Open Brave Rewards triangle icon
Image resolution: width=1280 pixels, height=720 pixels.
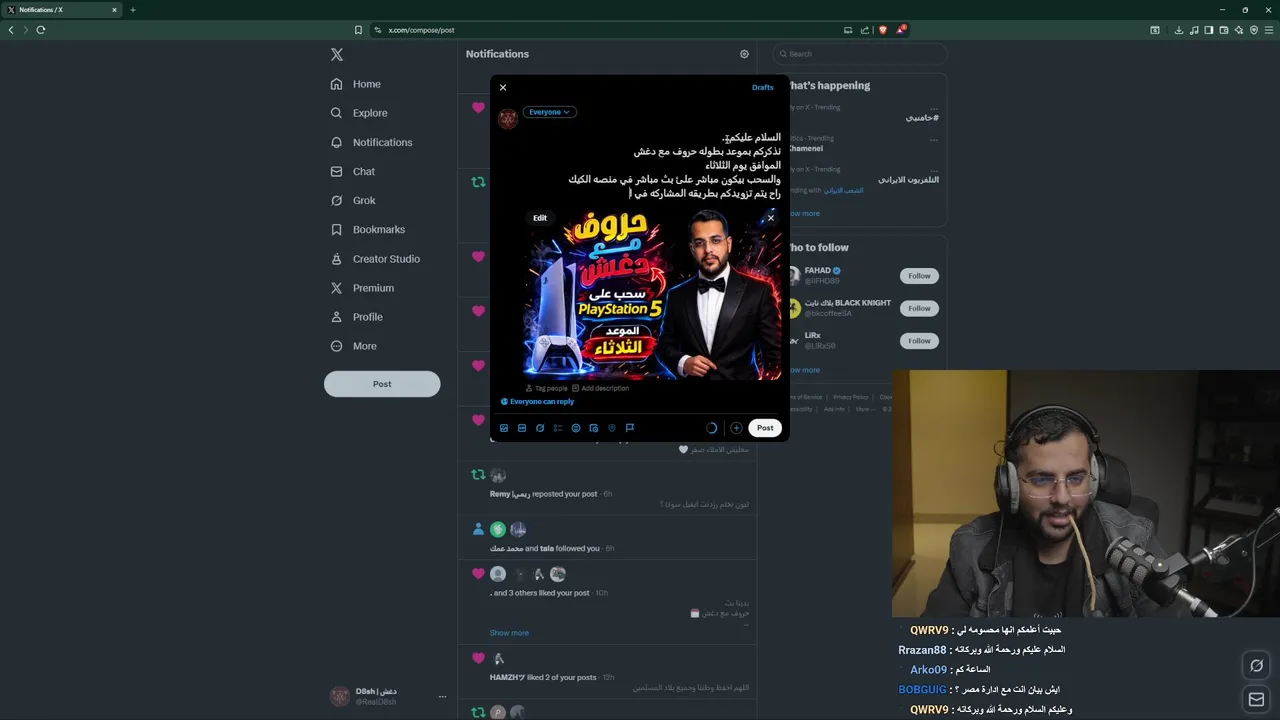[901, 30]
